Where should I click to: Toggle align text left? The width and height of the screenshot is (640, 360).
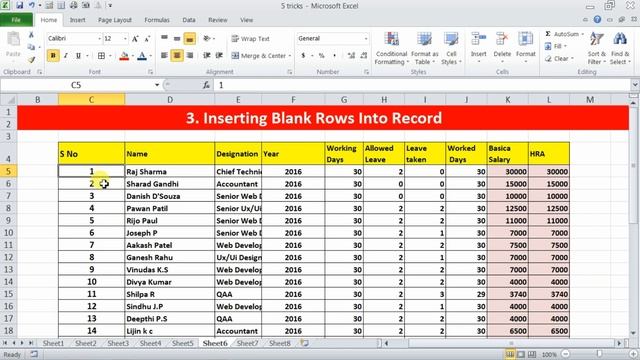point(164,55)
